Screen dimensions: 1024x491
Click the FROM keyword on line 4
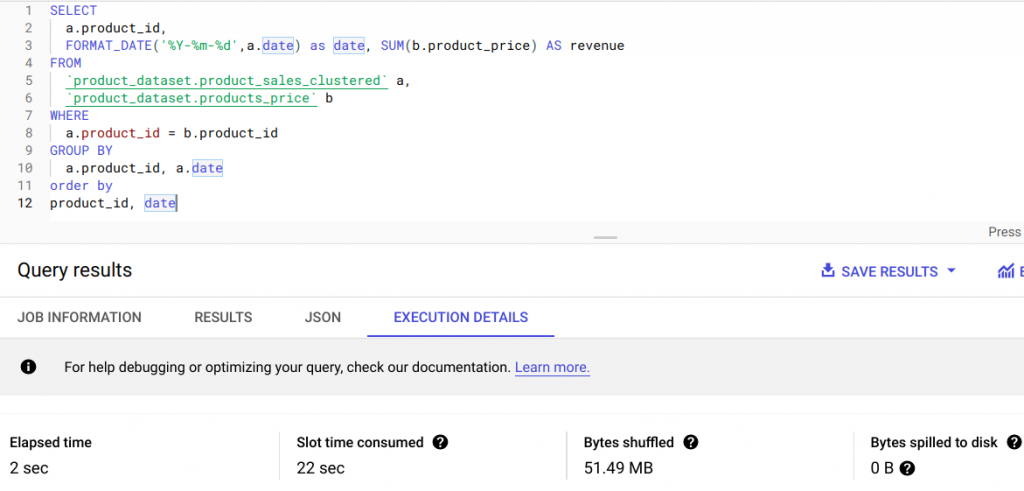(65, 63)
